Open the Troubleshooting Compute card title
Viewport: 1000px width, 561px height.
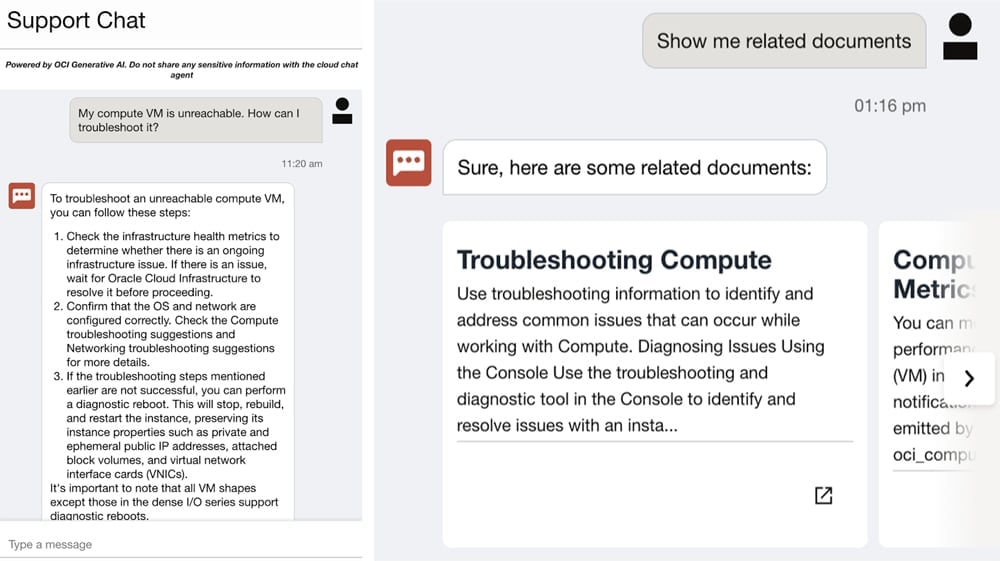(614, 260)
